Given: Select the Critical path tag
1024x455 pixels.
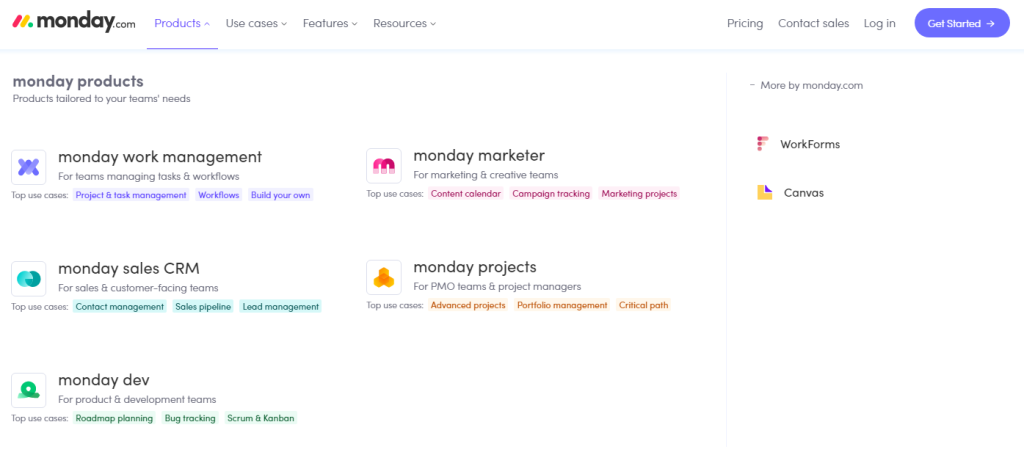Looking at the screenshot, I should [643, 305].
